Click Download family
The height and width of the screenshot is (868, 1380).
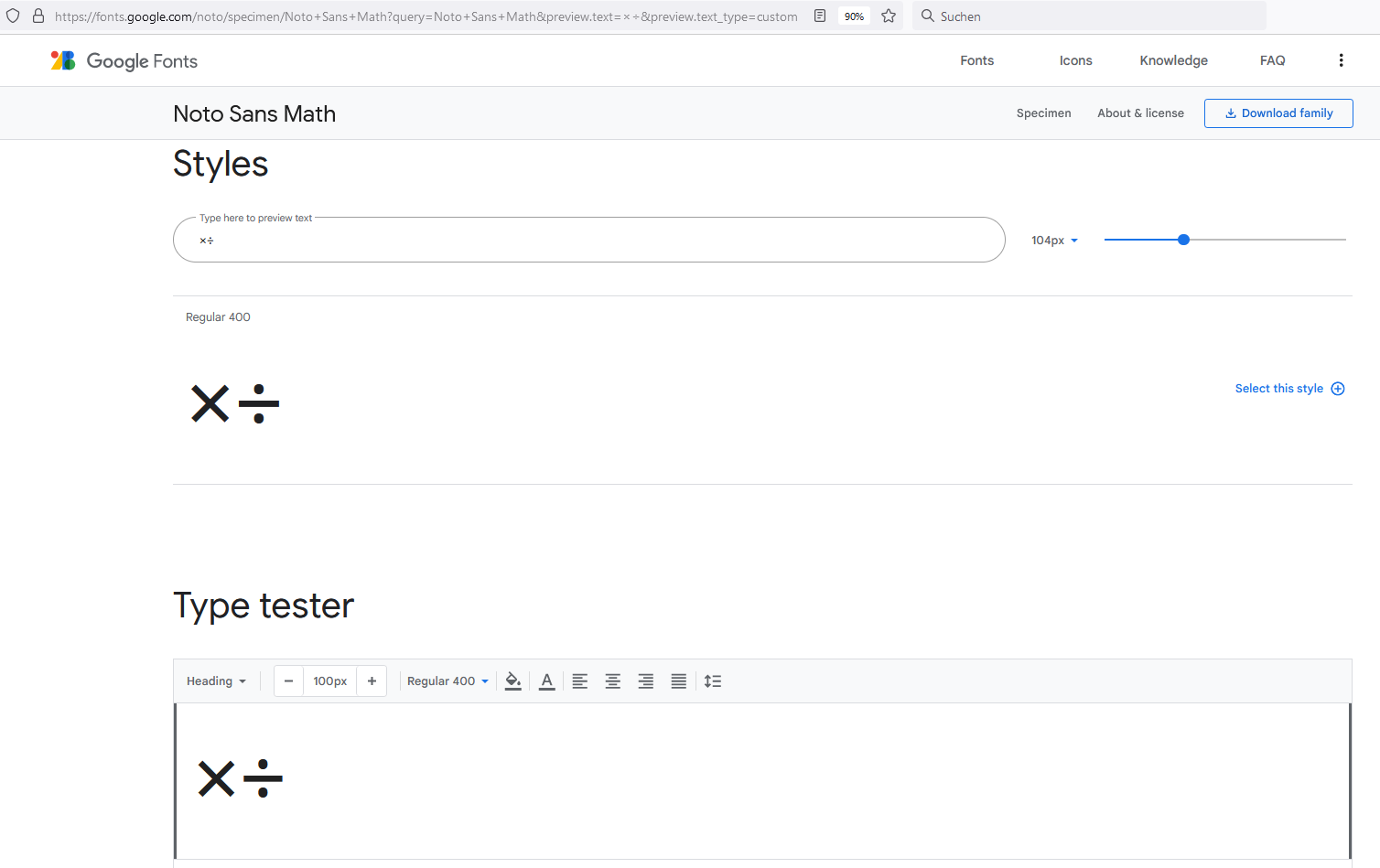(x=1278, y=113)
